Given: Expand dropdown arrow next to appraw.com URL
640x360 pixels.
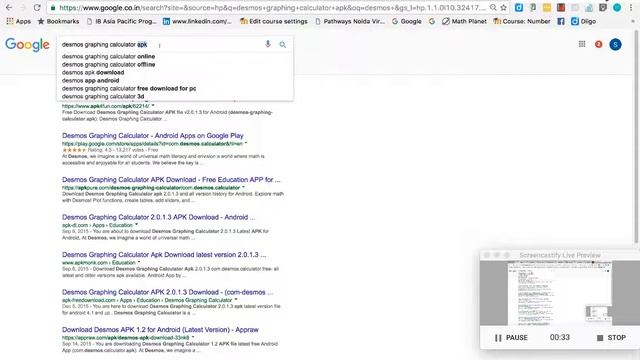Looking at the screenshot, I should pos(193,338).
